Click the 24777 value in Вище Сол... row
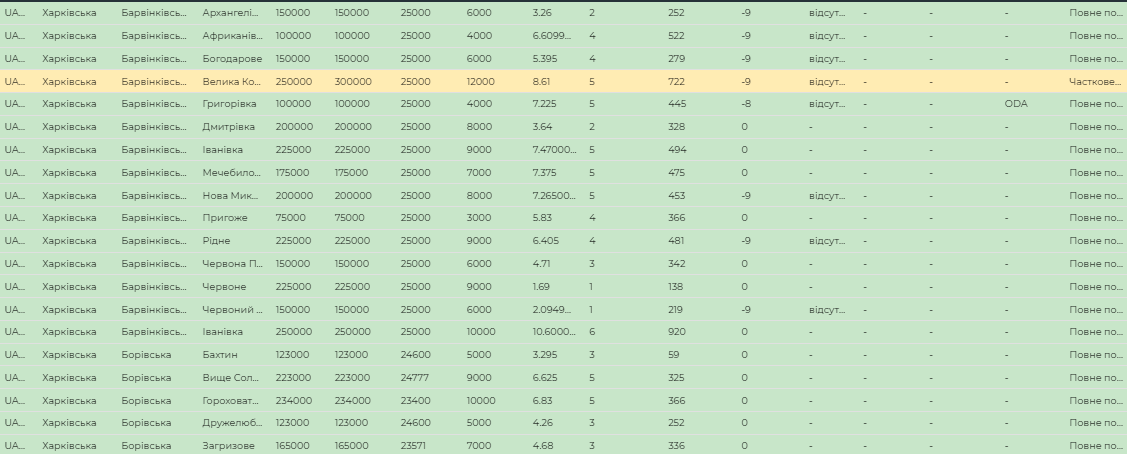1127x454 pixels. [417, 378]
